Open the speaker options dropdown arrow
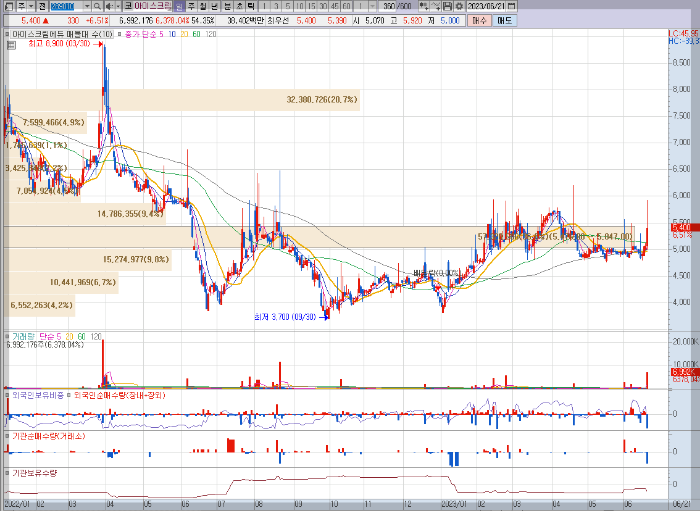The height and width of the screenshot is (511, 700). click(118, 6)
